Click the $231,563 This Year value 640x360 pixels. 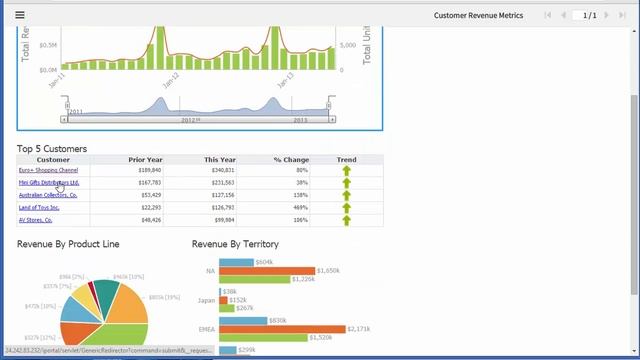[223, 182]
